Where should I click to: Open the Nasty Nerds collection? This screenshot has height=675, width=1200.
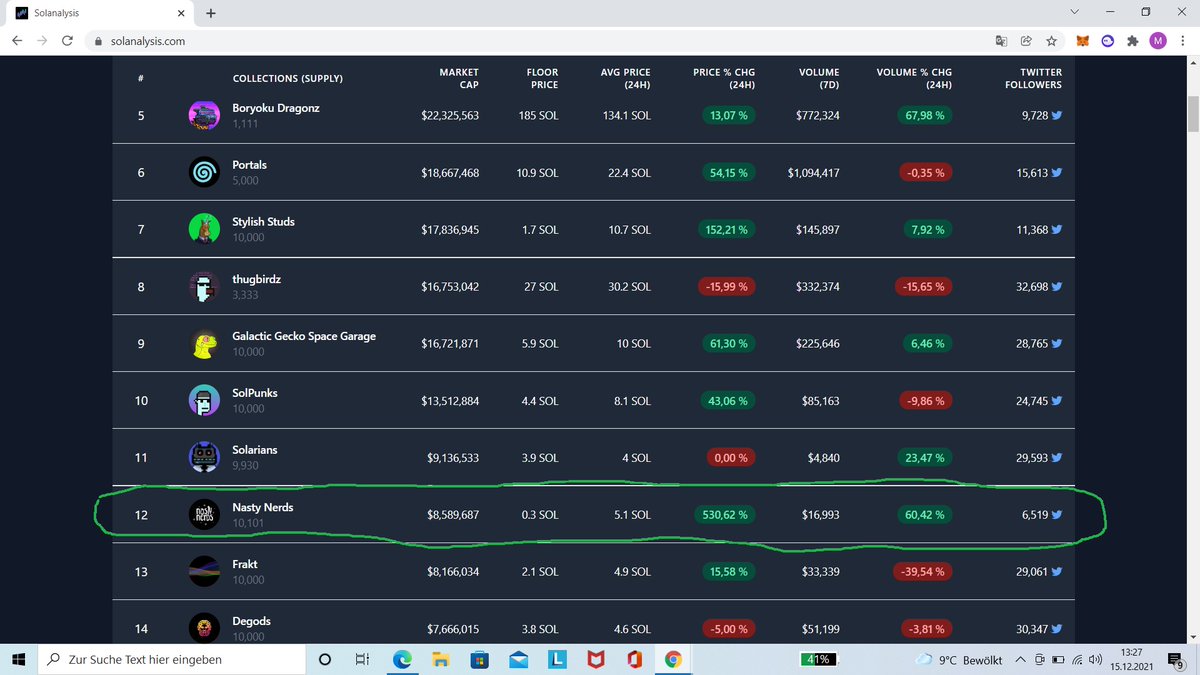[262, 508]
